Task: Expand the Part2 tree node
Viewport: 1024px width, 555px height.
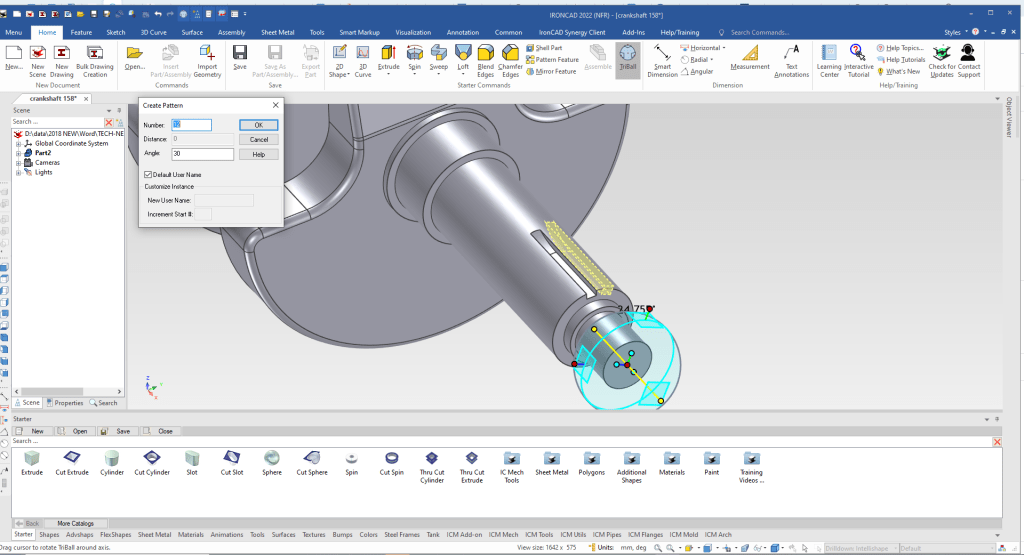Action: tap(18, 153)
